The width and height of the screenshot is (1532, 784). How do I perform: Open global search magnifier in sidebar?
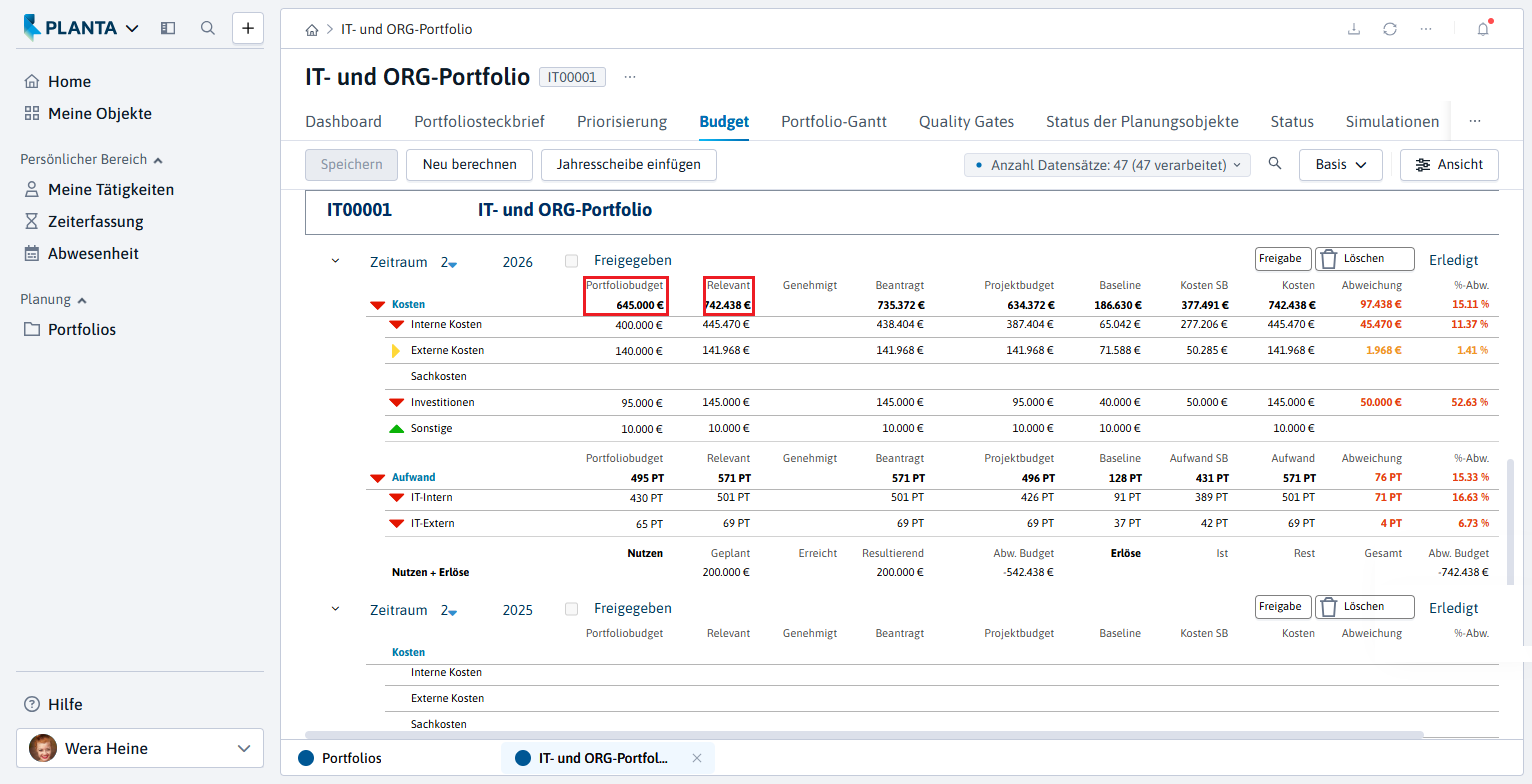point(208,28)
